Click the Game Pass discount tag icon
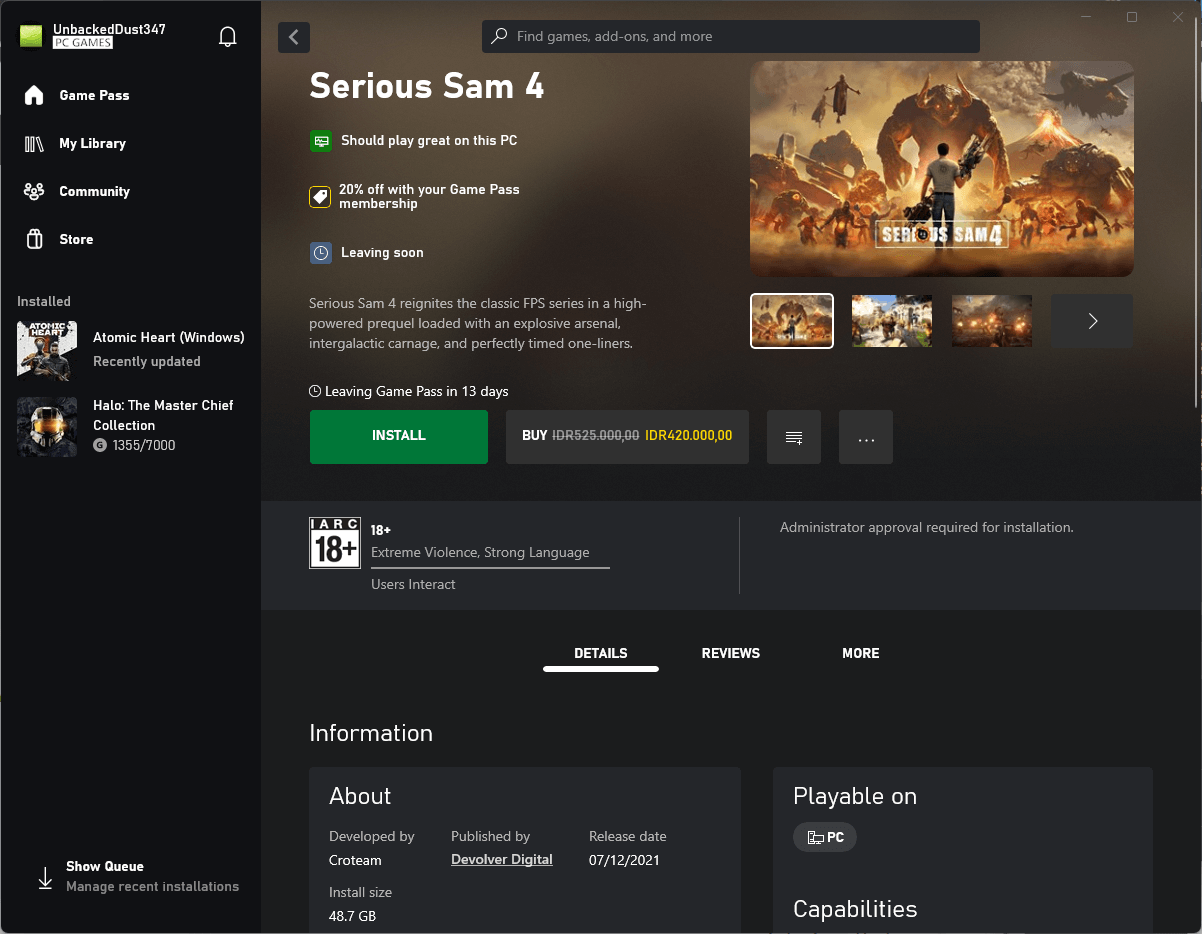The width and height of the screenshot is (1202, 934). [320, 196]
